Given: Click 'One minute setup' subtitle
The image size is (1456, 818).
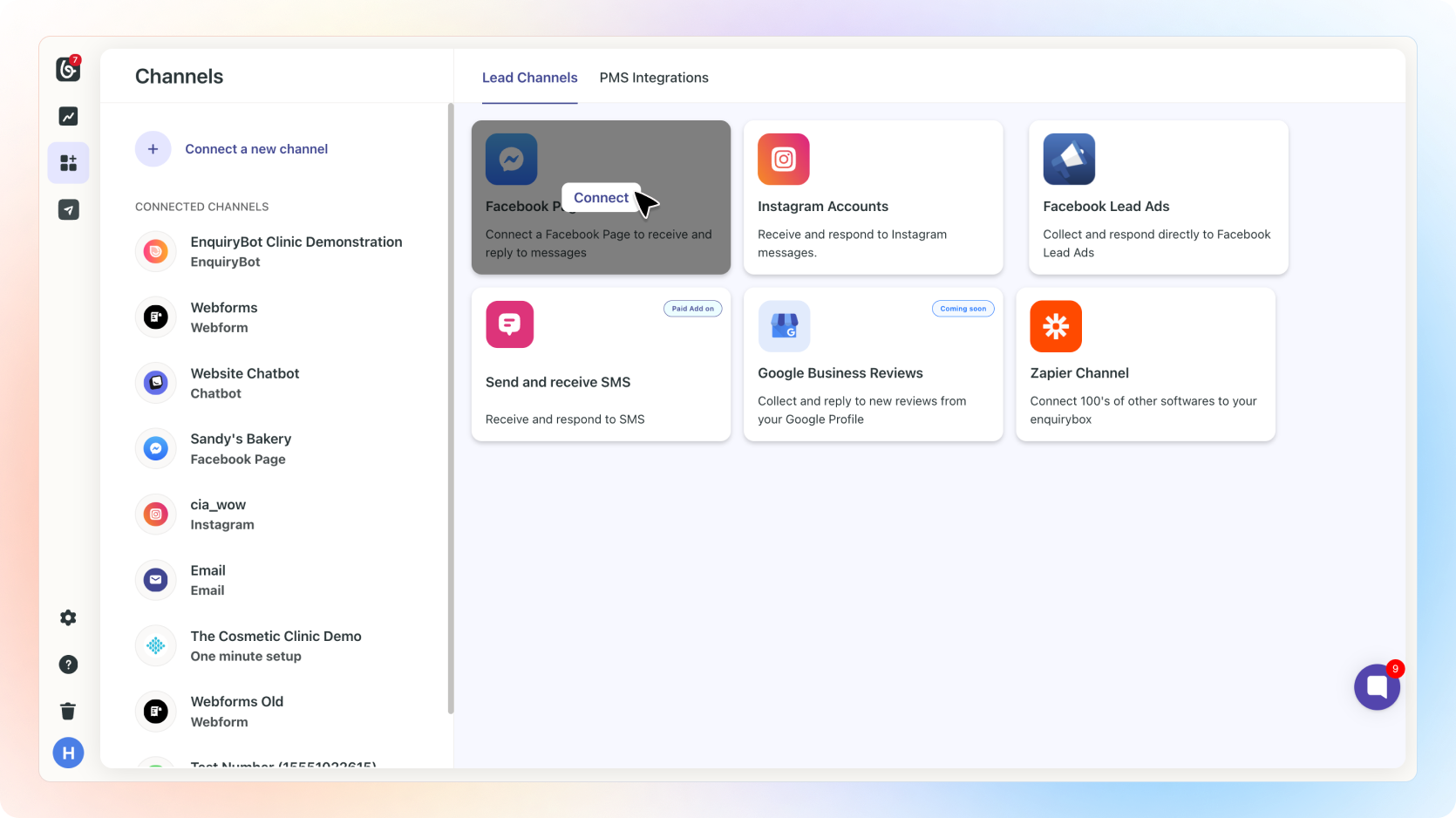Looking at the screenshot, I should point(246,657).
